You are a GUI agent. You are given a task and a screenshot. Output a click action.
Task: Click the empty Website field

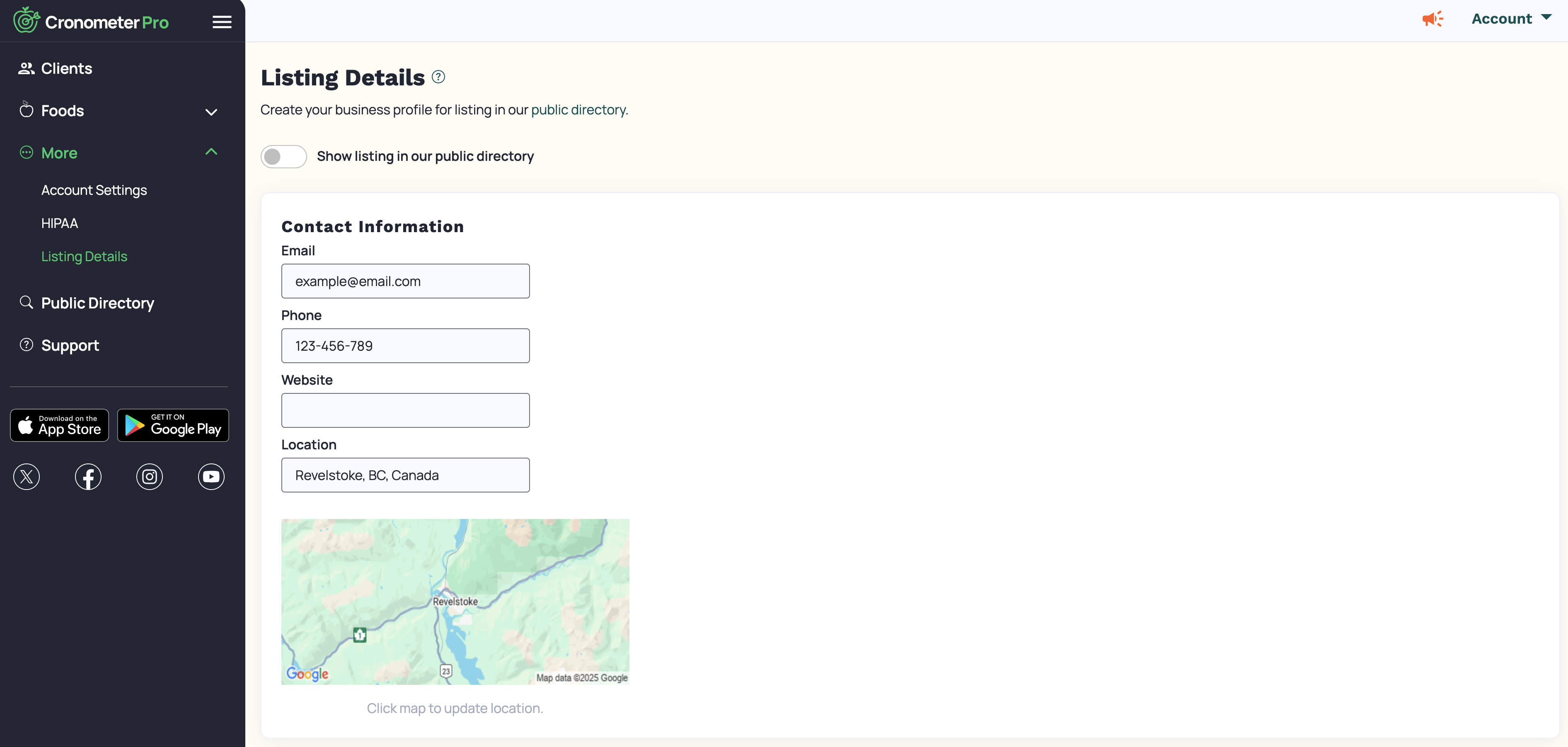click(x=405, y=410)
